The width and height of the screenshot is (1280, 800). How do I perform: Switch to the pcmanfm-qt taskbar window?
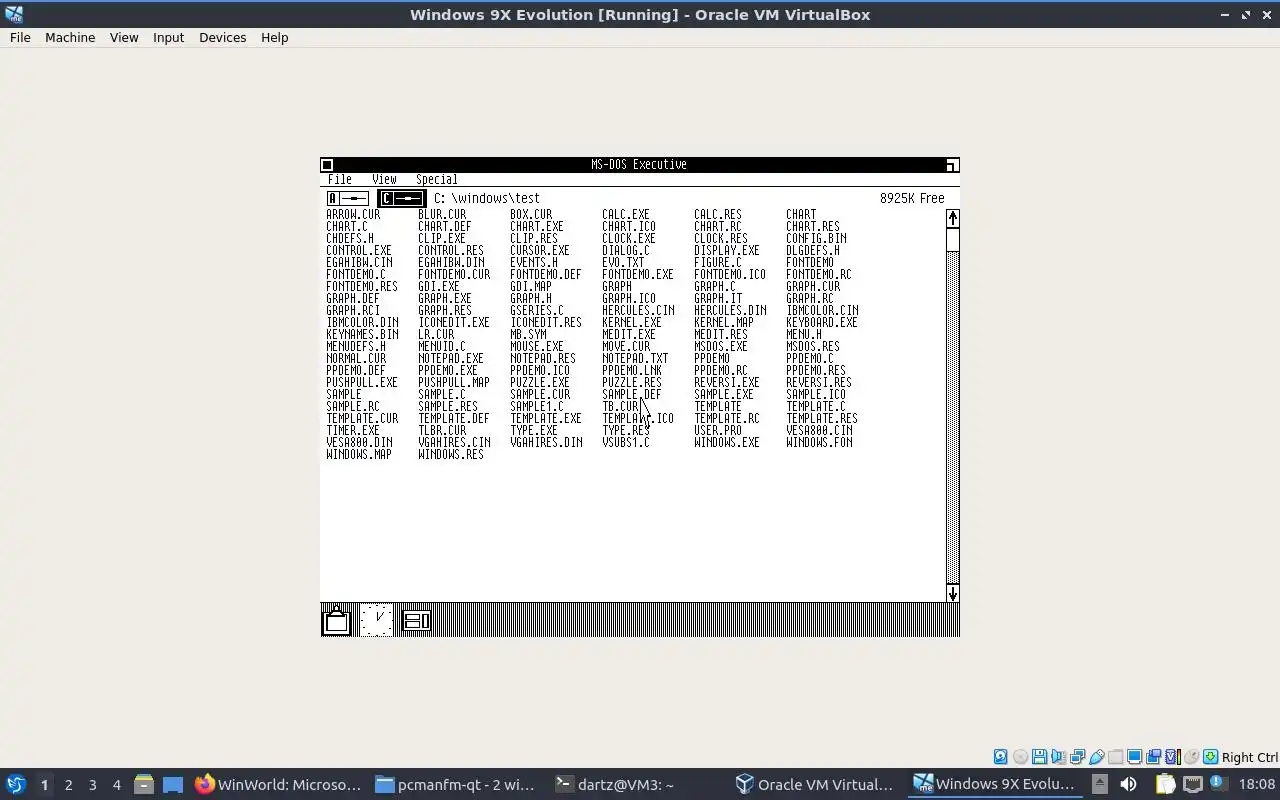click(456, 785)
